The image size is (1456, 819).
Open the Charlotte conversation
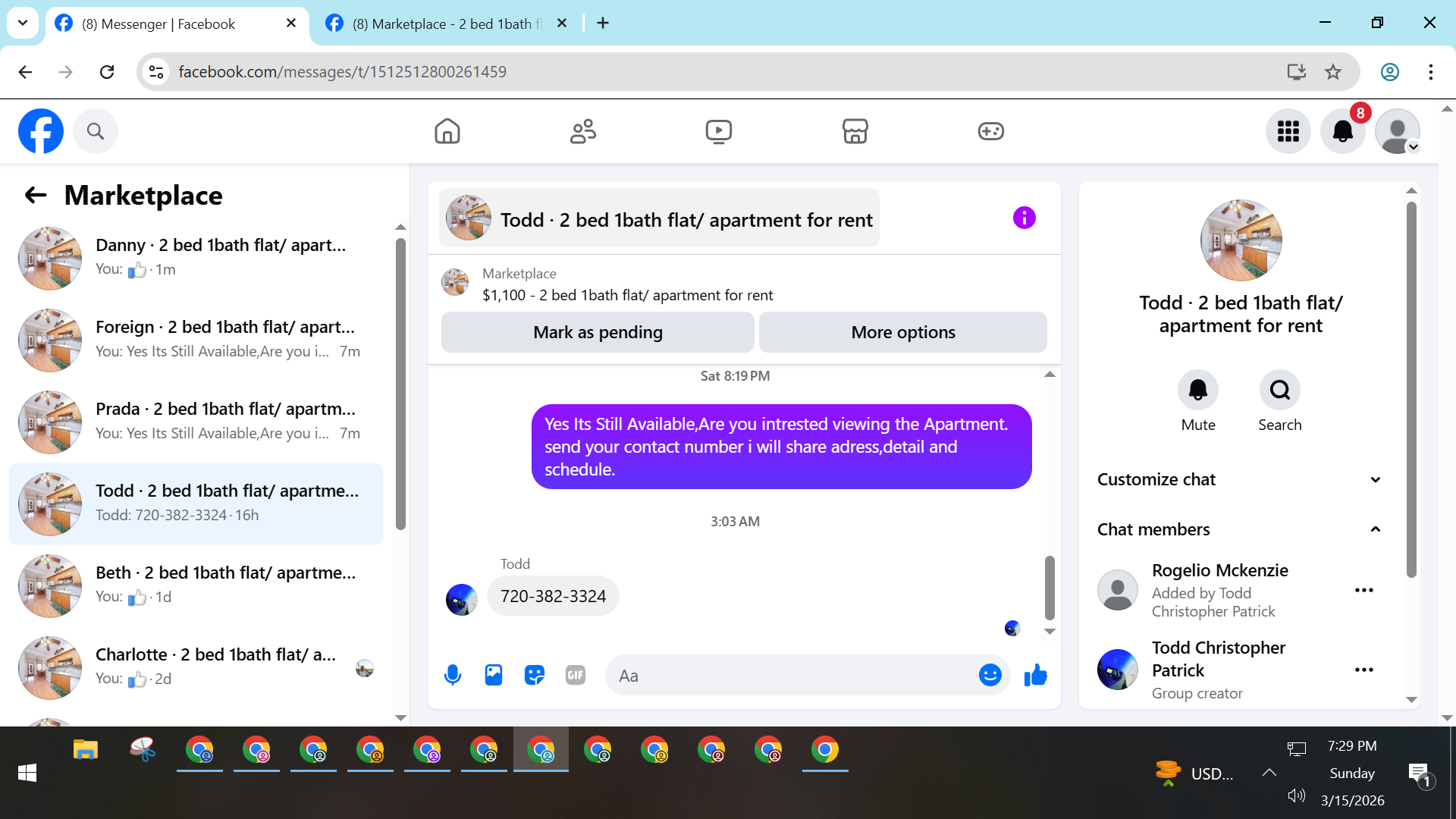[x=196, y=667]
